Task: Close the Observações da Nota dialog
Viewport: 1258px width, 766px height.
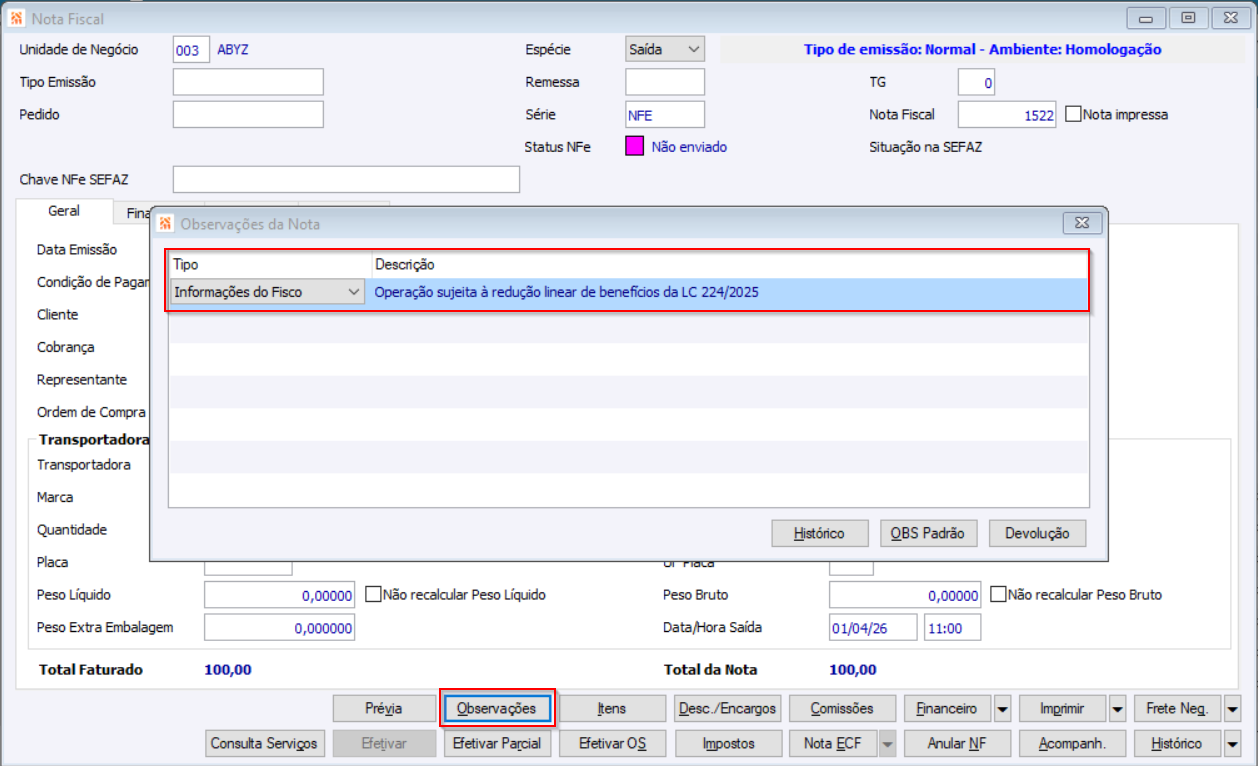Action: tap(1082, 223)
